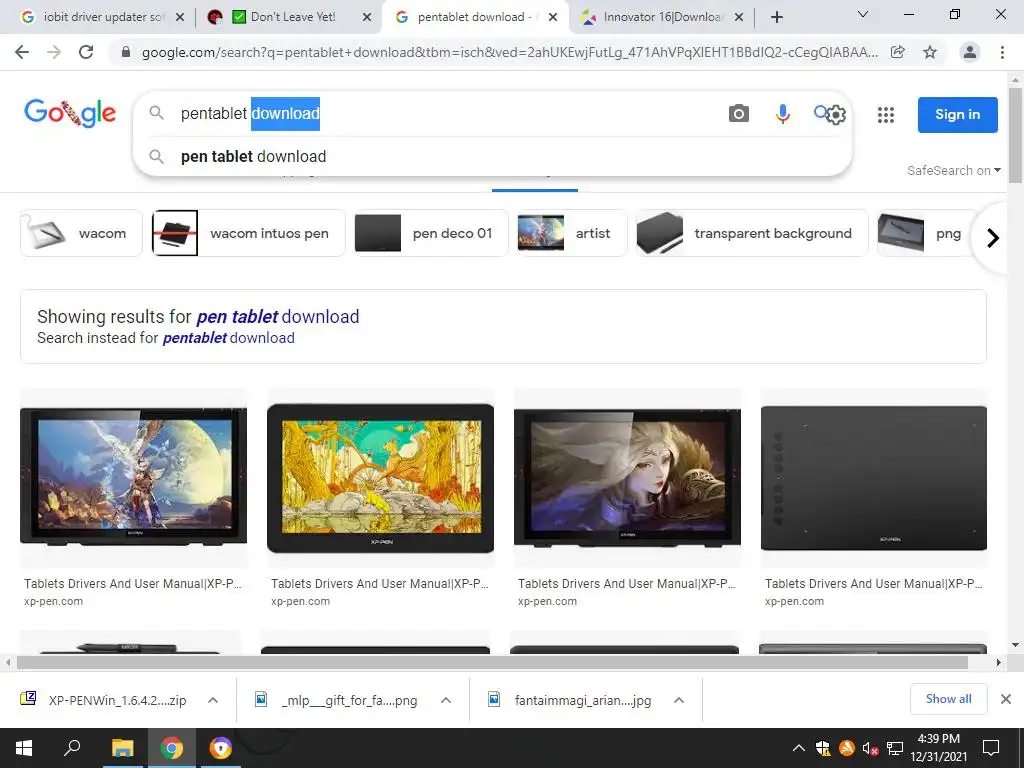Open the first 'Tablets Drivers And User Manual' title

133,584
